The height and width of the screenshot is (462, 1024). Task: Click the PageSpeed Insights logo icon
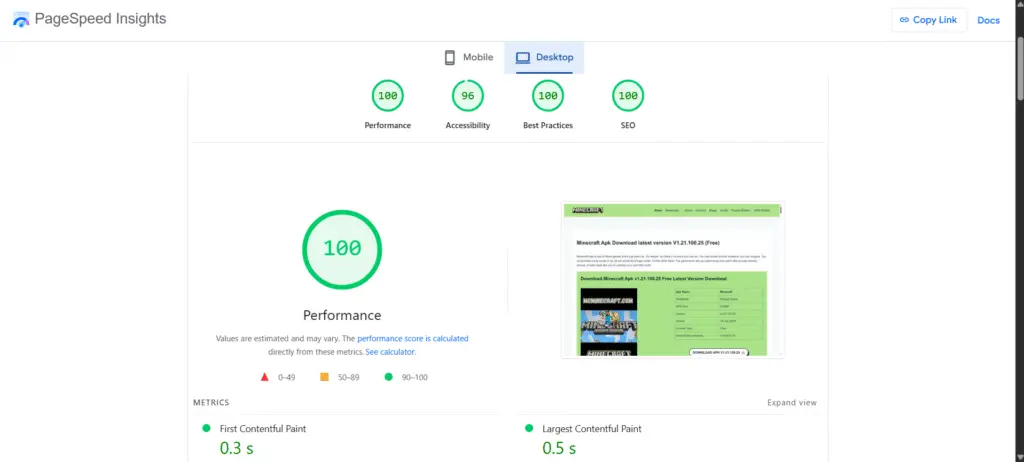click(x=21, y=20)
